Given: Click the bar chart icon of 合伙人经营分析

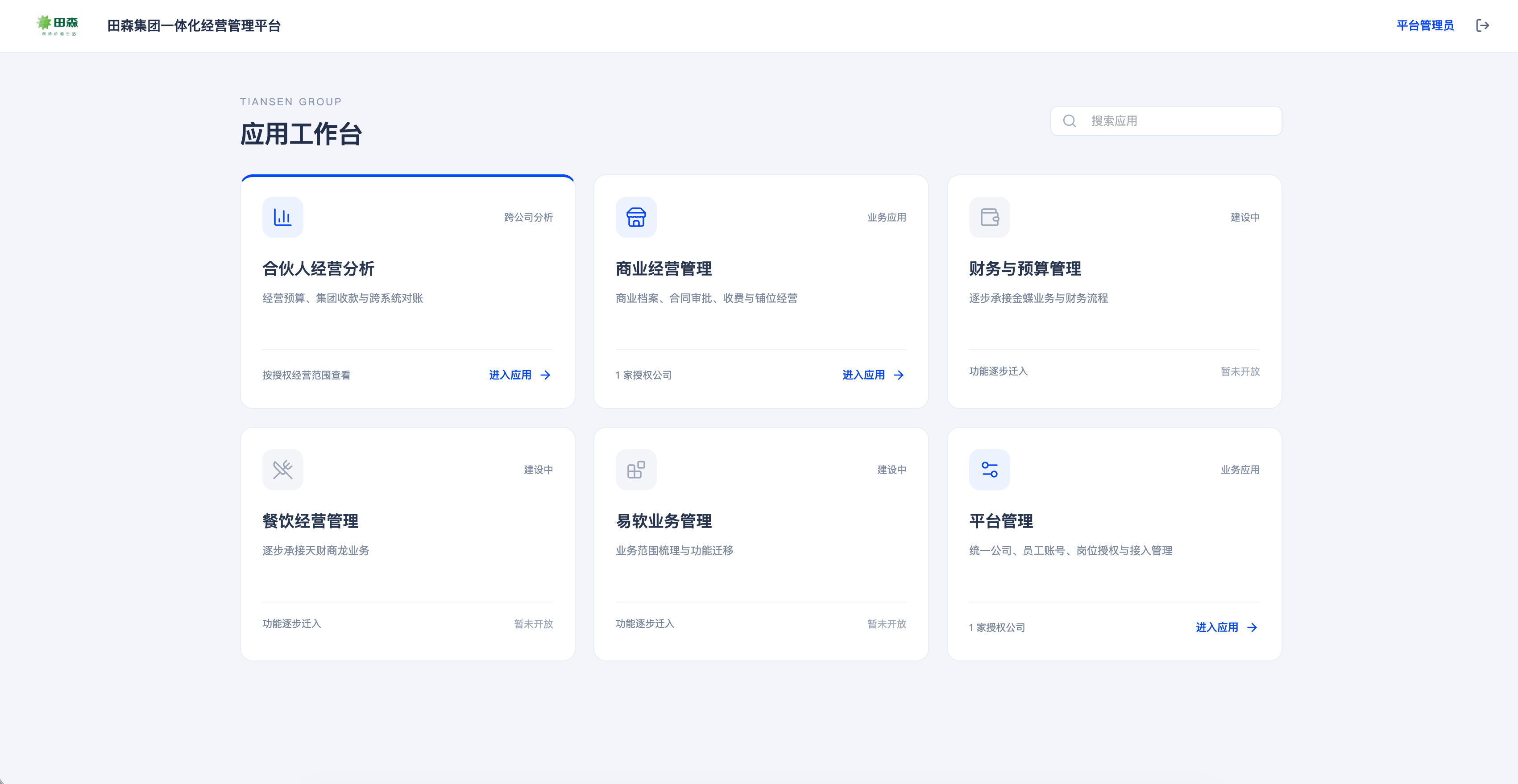Looking at the screenshot, I should pos(283,217).
